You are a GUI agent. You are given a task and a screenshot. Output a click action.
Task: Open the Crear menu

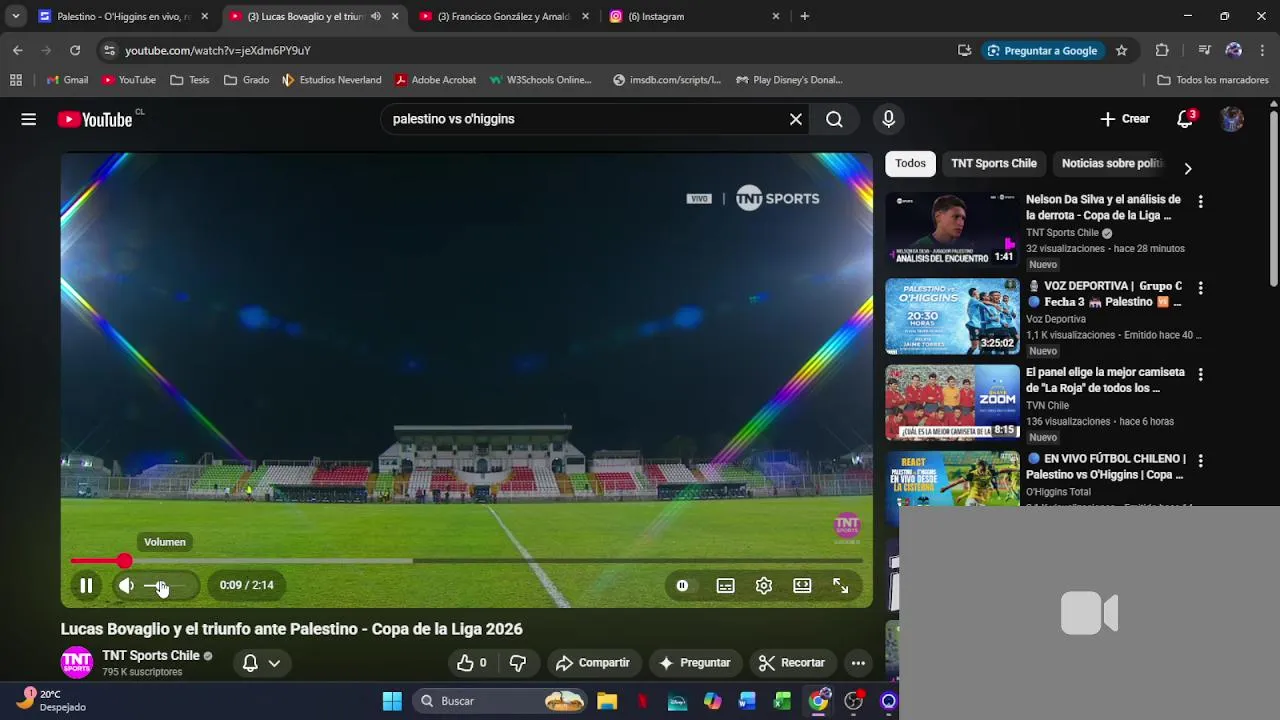1125,119
